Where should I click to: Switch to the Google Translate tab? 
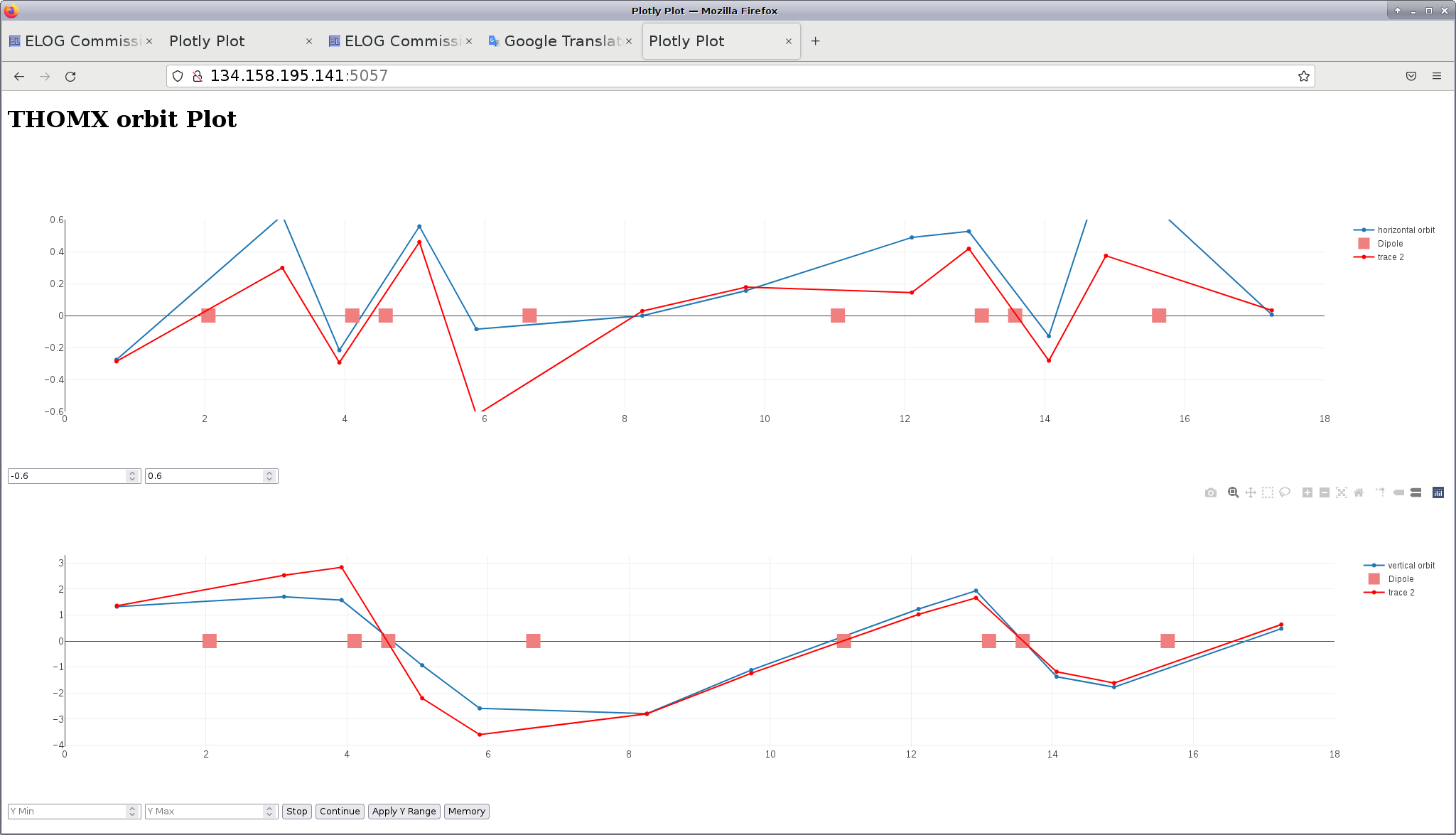click(561, 41)
